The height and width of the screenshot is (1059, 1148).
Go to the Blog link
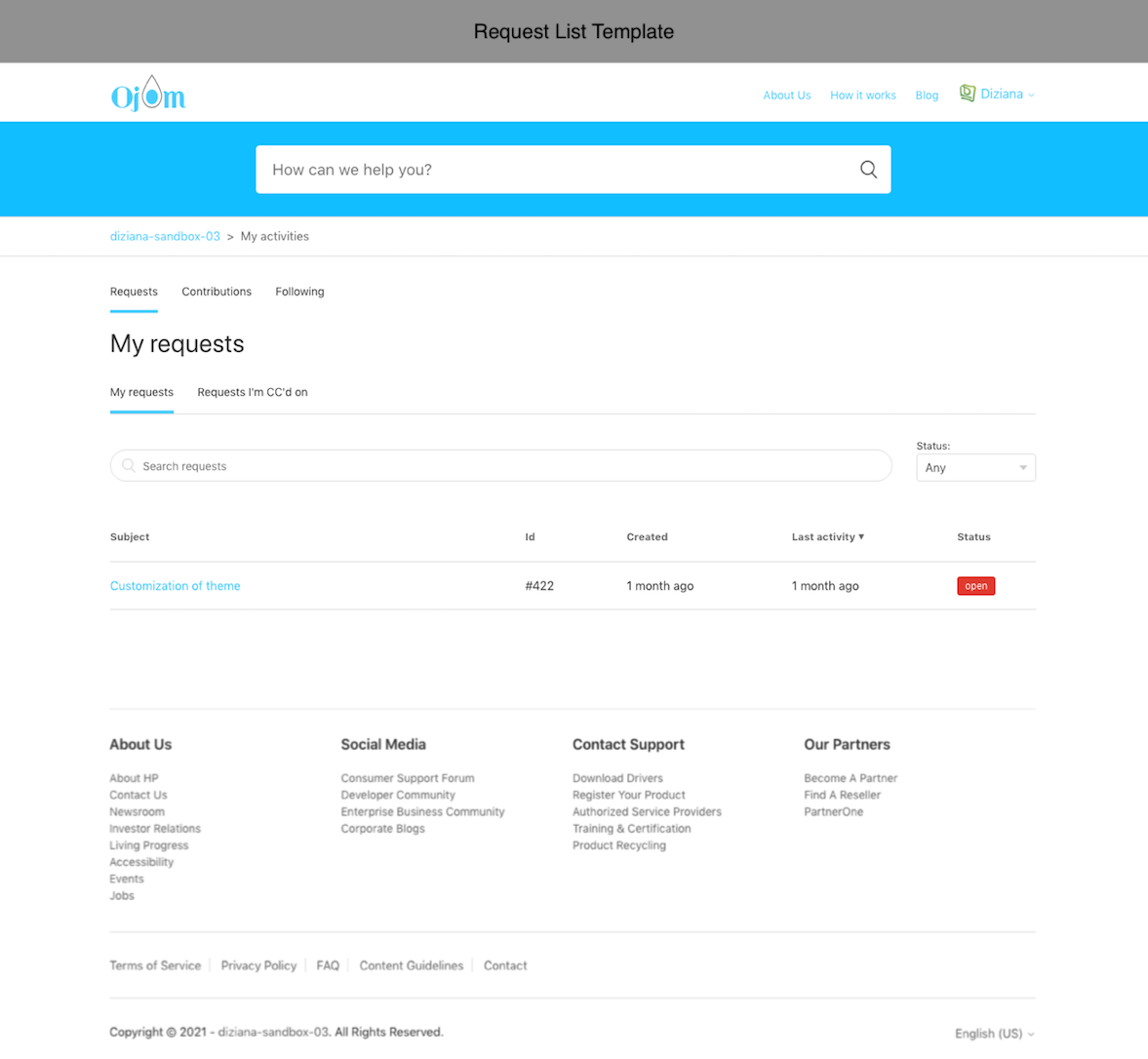pyautogui.click(x=927, y=96)
